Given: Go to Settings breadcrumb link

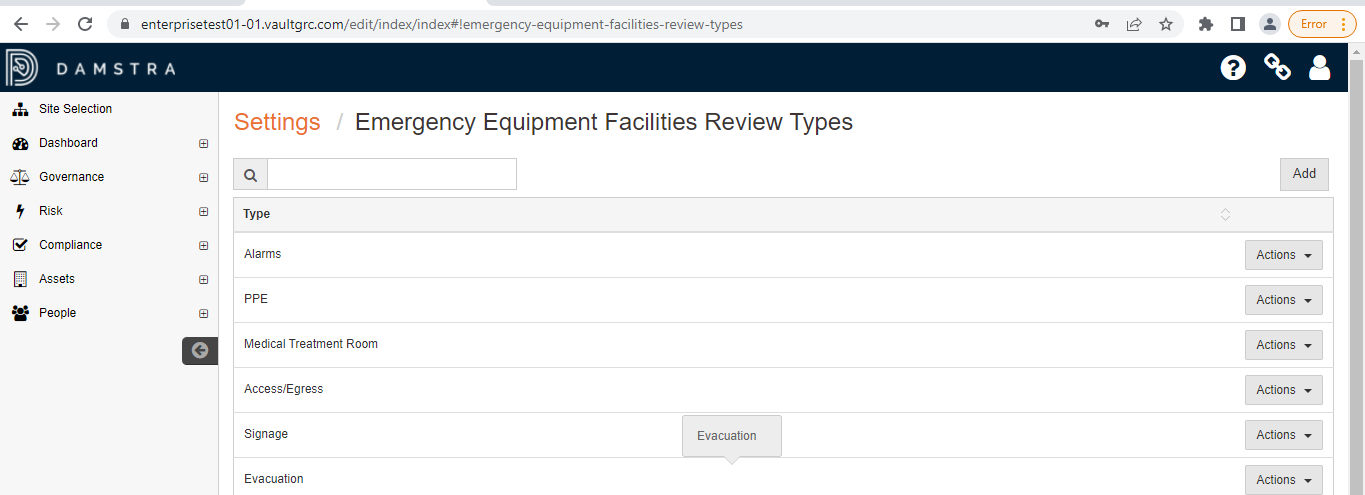Looking at the screenshot, I should coord(277,122).
